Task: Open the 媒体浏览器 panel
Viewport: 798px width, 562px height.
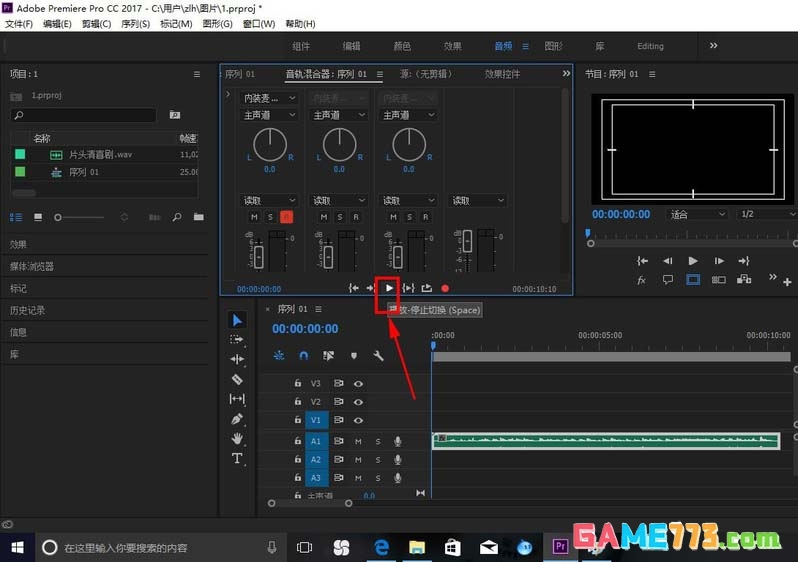Action: click(32, 266)
